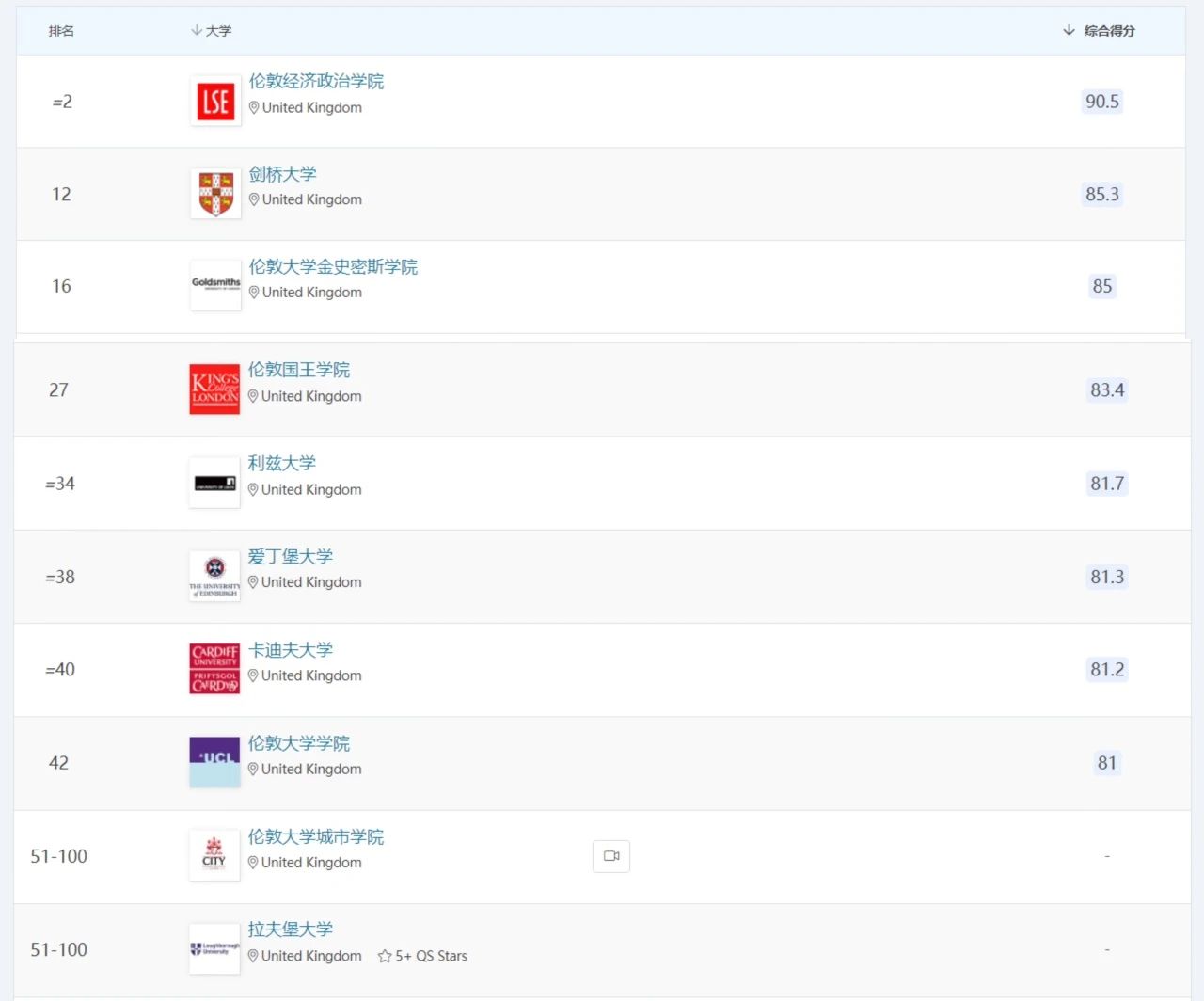
Task: Sort by 大学 column header
Action: (x=212, y=31)
